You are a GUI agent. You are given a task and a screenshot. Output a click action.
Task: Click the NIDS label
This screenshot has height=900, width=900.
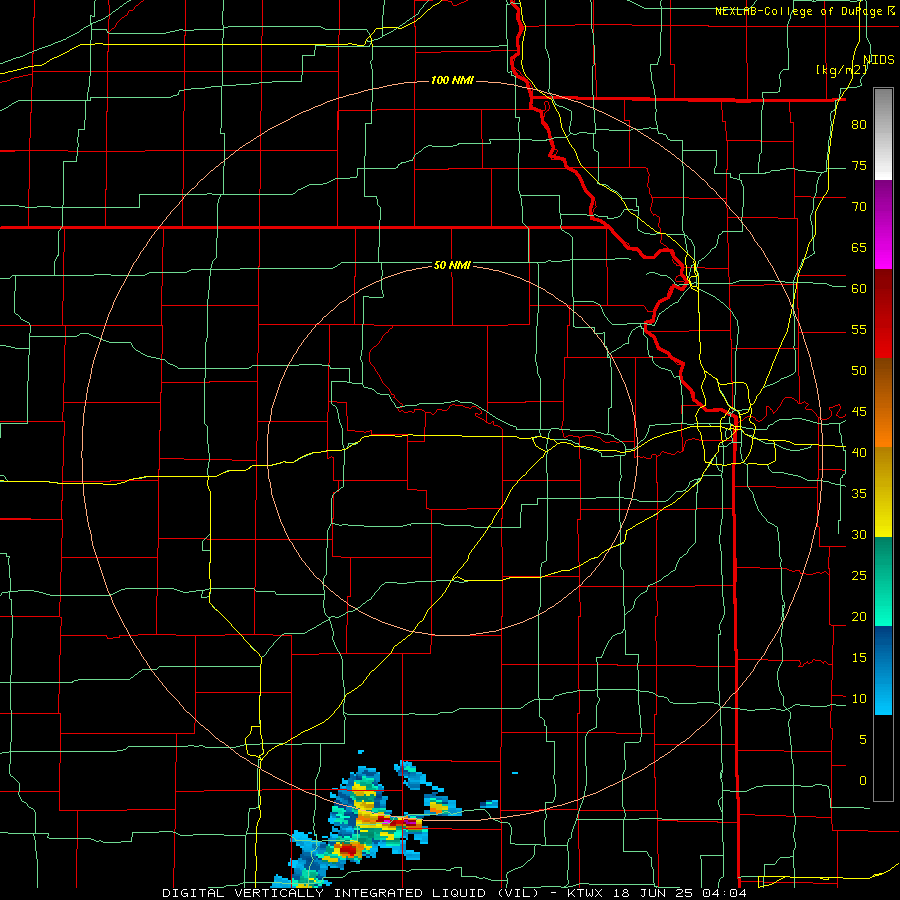[878, 59]
